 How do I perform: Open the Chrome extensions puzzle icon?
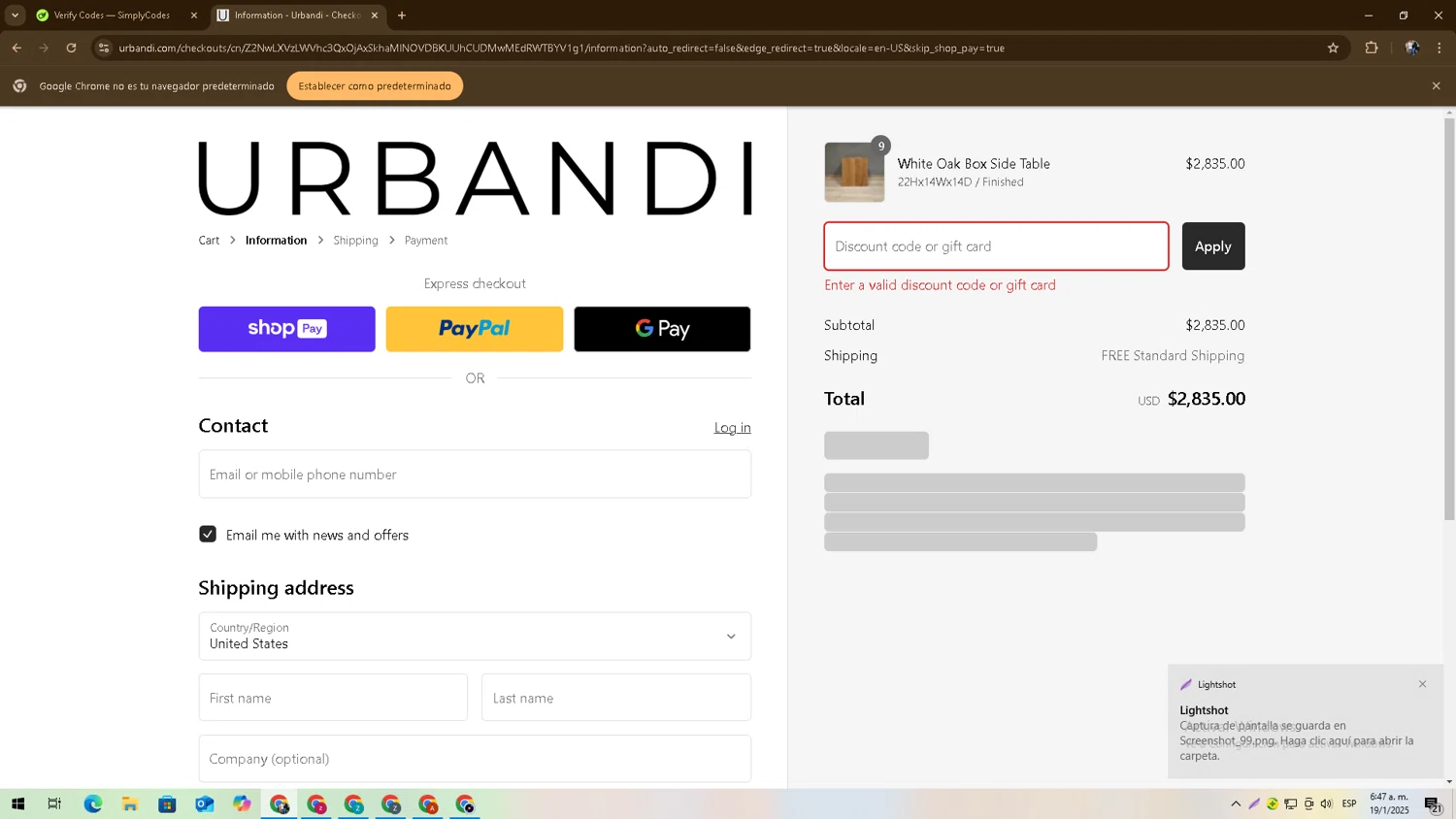tap(1372, 48)
